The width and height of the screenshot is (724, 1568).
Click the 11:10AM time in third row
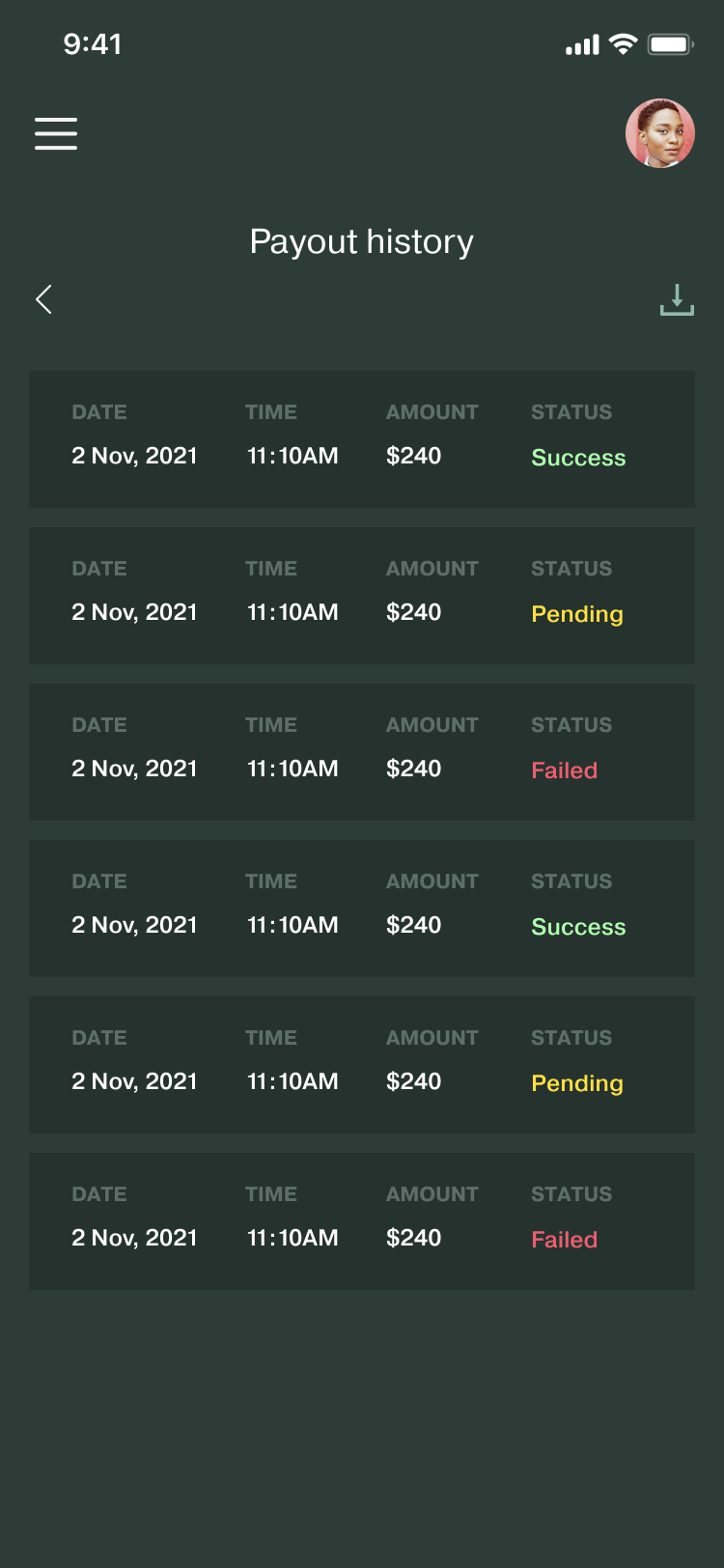click(292, 769)
